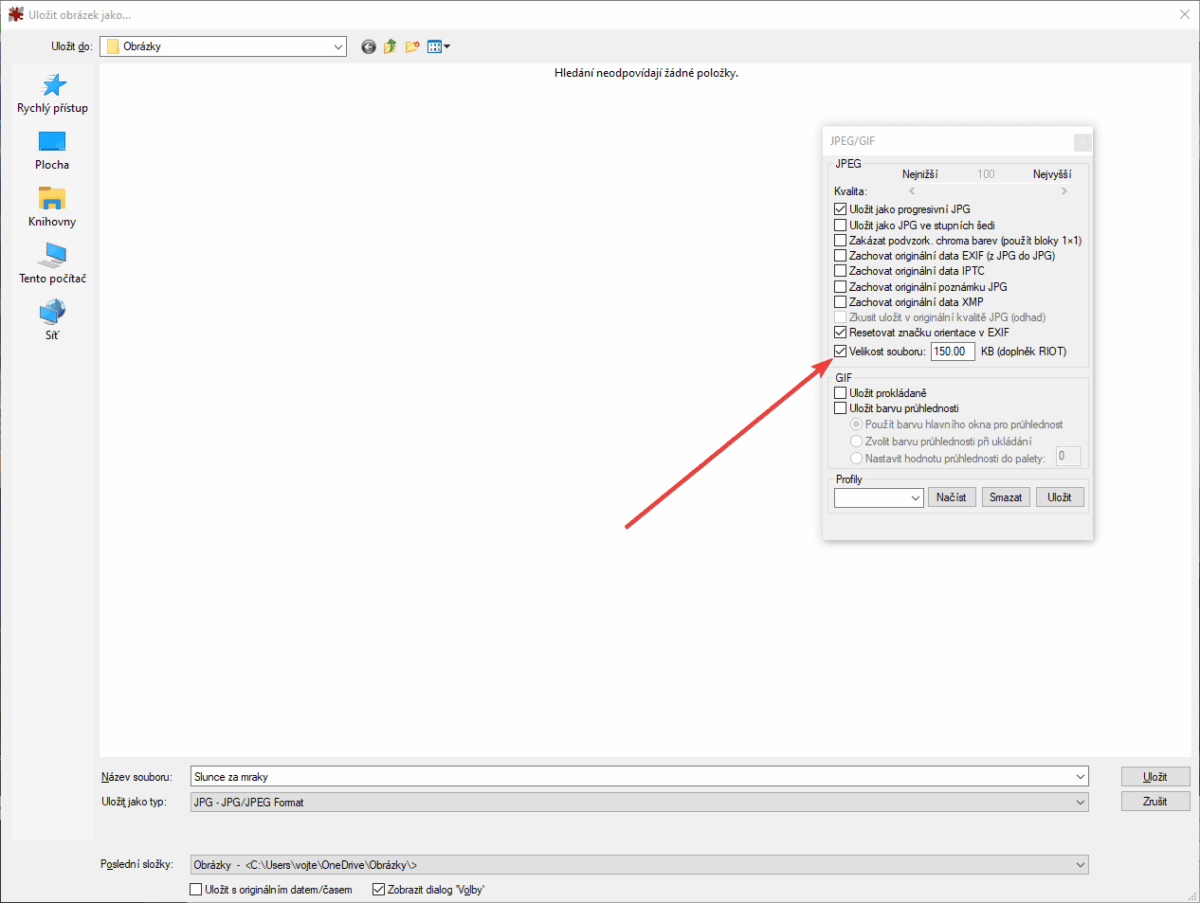Screen dimensions: 1200x903
Task: Enable Uložit jako JPG ve stupních šedi
Action: tap(840, 226)
